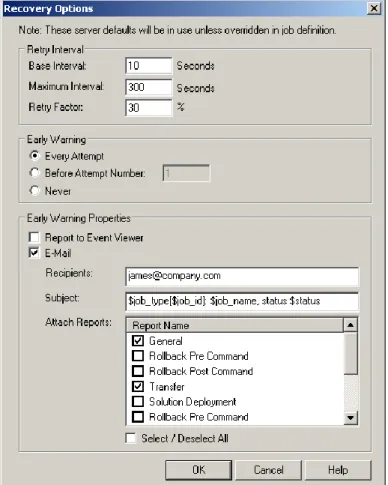Uncheck the General report checkbox
Screen dimensions: 388x485
point(138,341)
